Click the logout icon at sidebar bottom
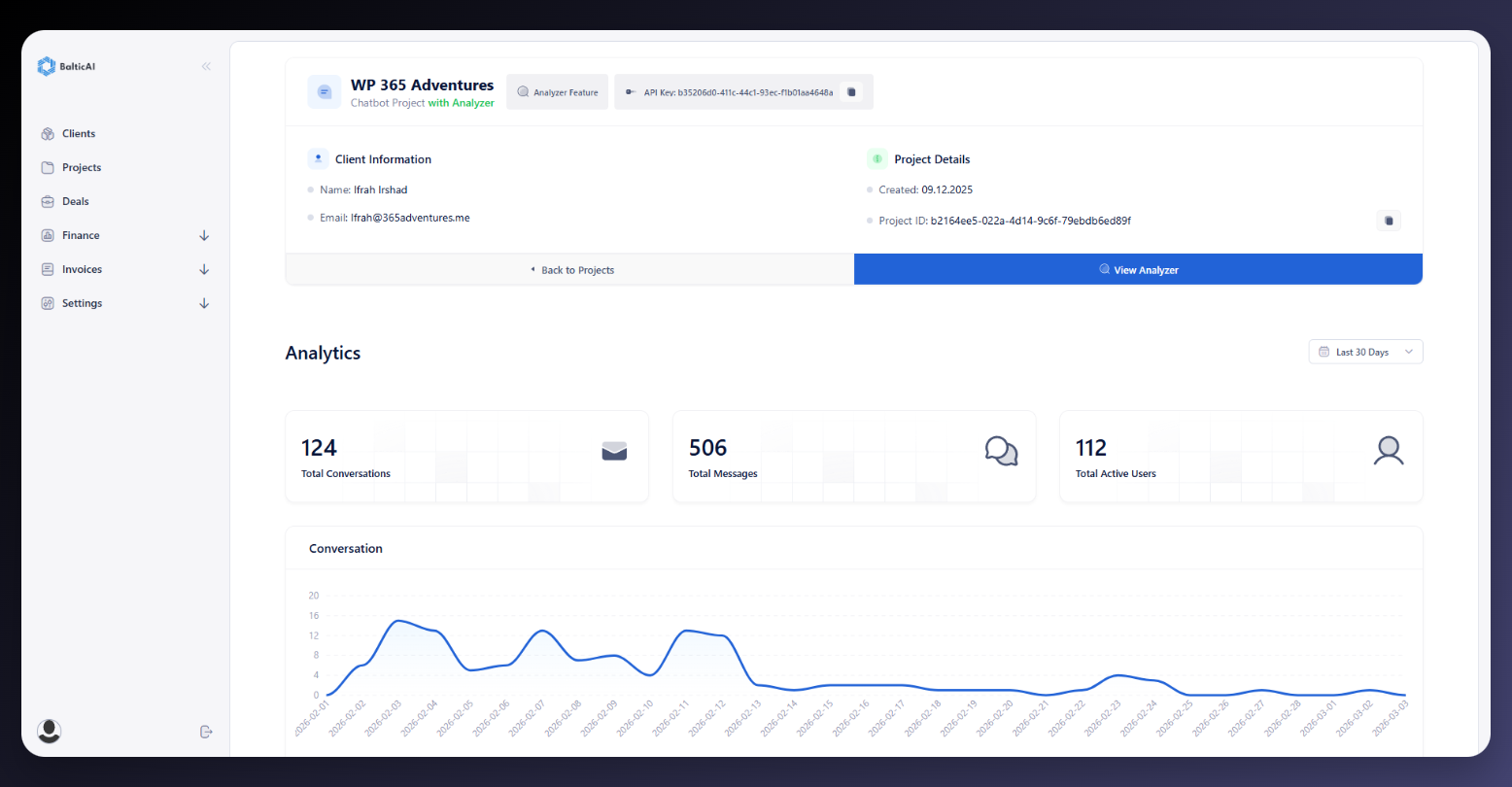 (206, 732)
